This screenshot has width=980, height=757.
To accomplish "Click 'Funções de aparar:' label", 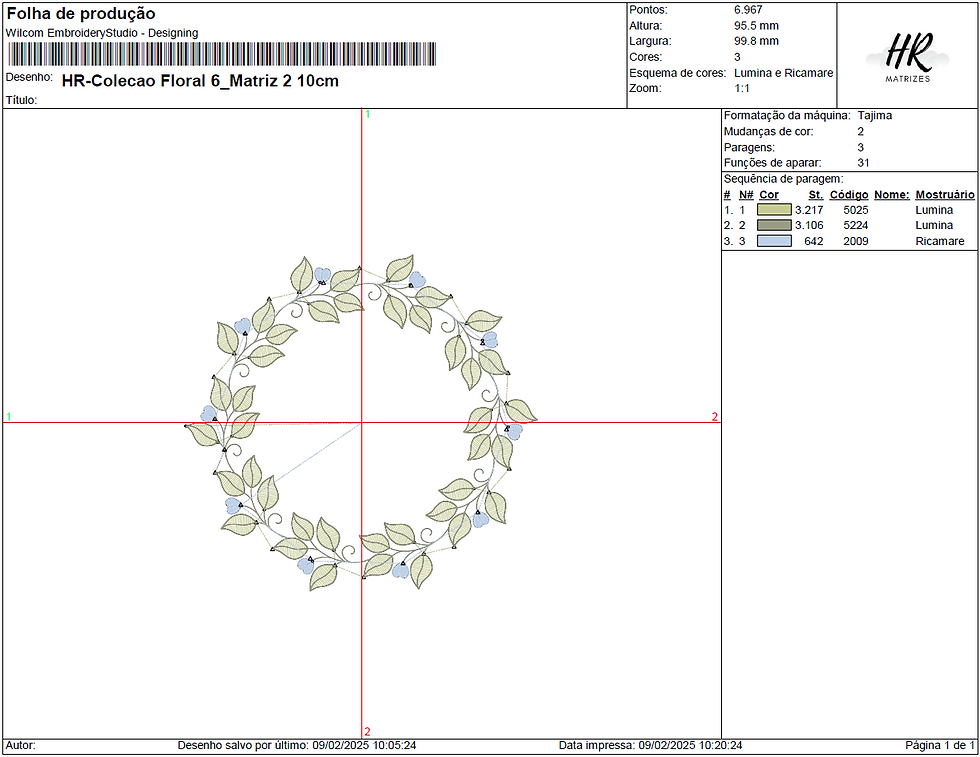I will click(772, 163).
